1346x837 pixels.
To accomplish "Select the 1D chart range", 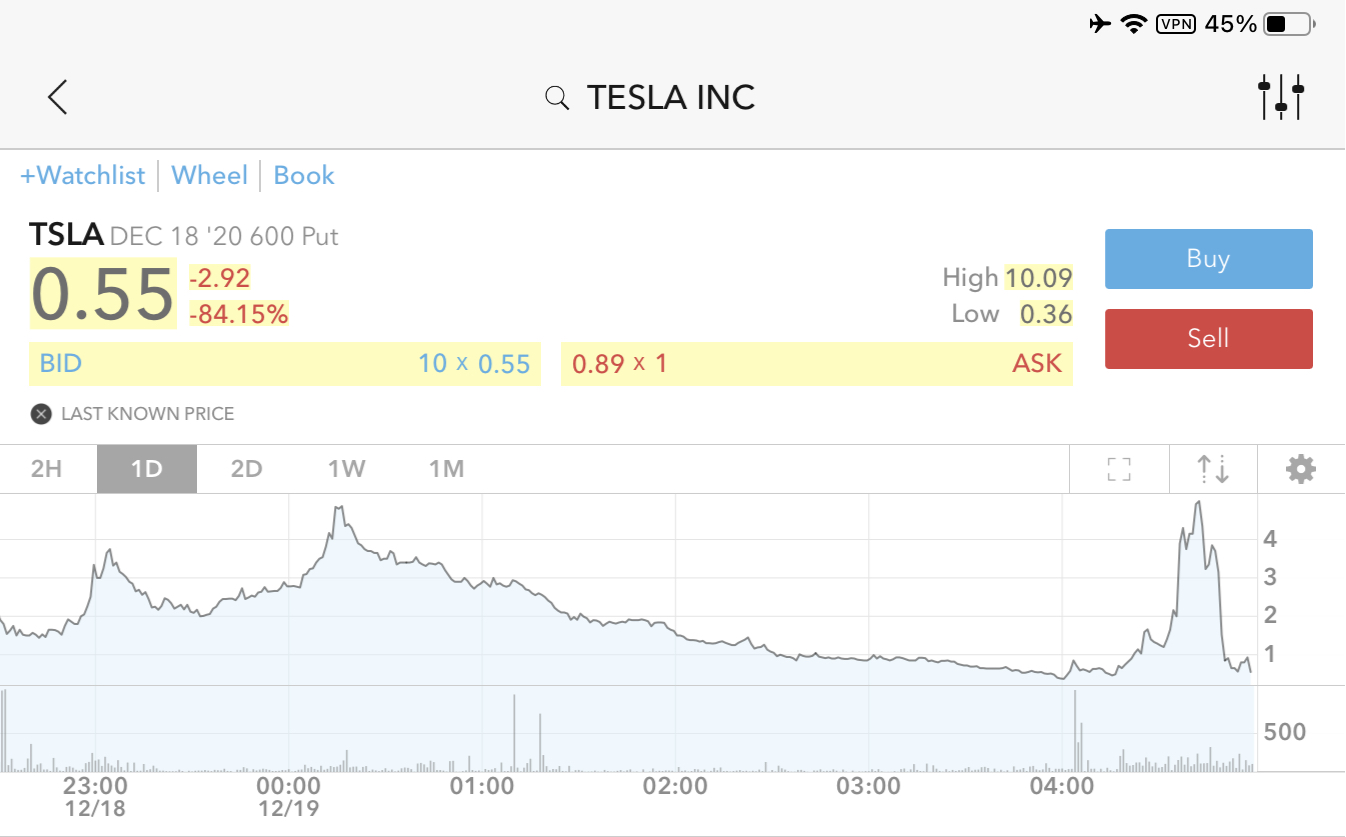I will coord(147,469).
